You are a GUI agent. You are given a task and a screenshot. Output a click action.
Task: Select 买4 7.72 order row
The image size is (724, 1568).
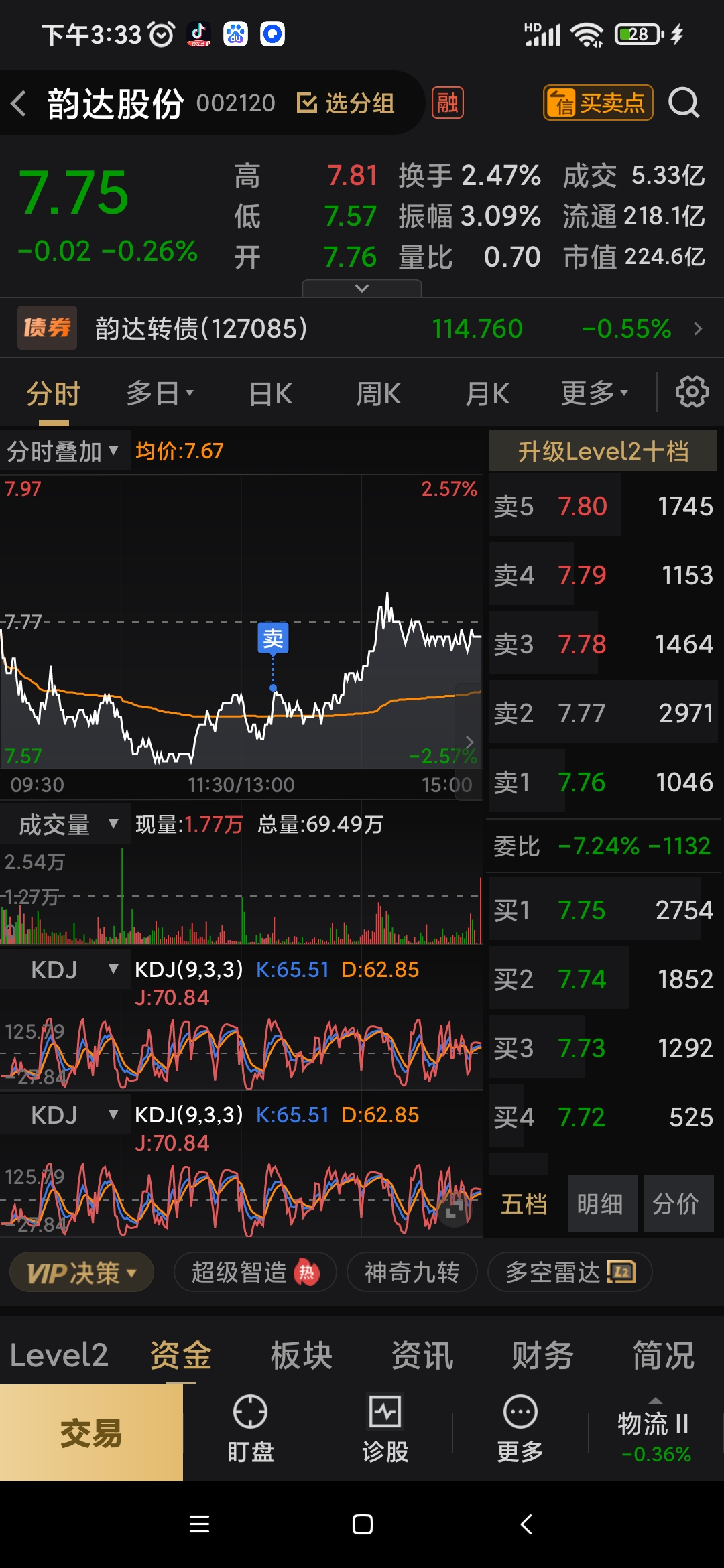point(603,1117)
